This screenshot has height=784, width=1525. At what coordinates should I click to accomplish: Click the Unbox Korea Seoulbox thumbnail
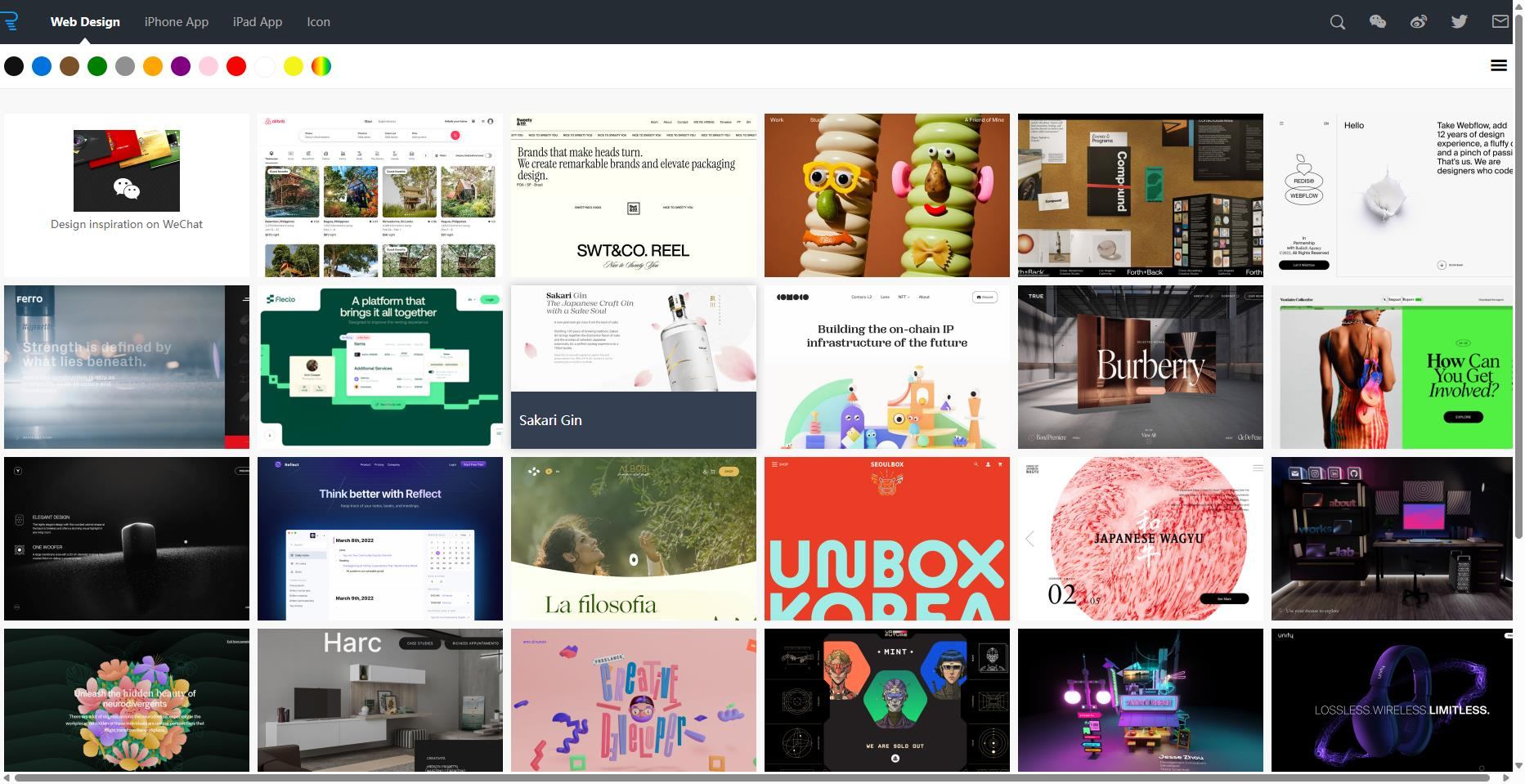[886, 538]
